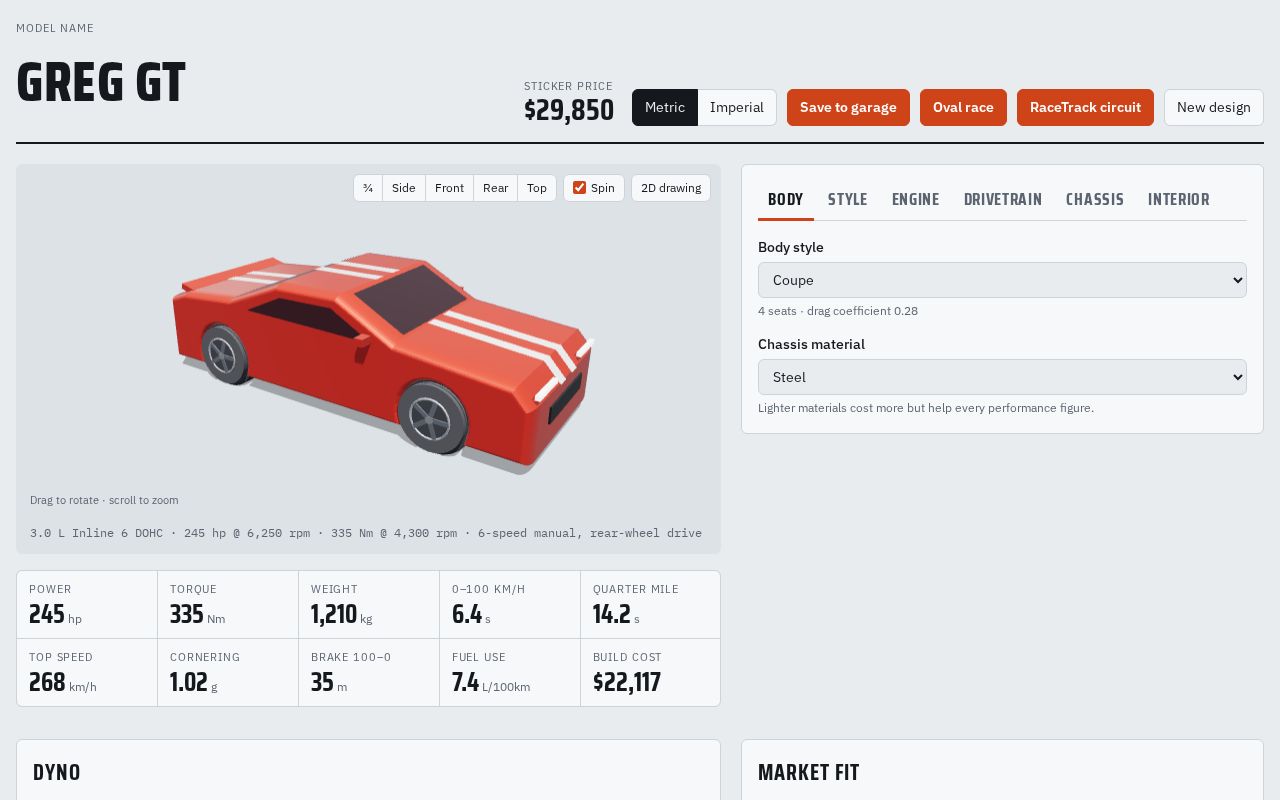Click the Save to garage button
Viewport: 1280px width, 800px height.
(848, 108)
